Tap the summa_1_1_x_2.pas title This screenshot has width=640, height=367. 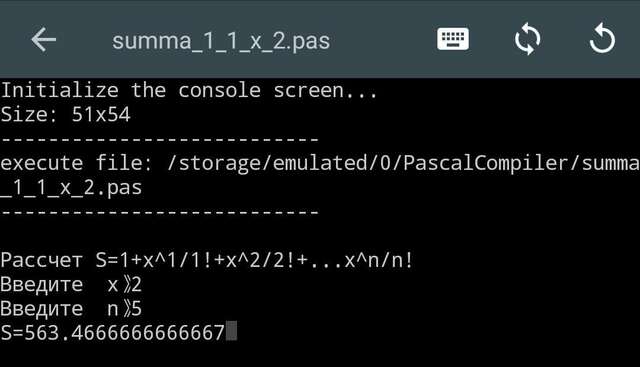pos(221,41)
